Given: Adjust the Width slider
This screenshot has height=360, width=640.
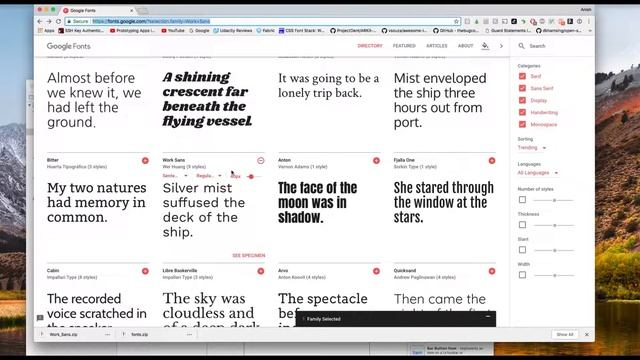Looking at the screenshot, I should coord(554,275).
